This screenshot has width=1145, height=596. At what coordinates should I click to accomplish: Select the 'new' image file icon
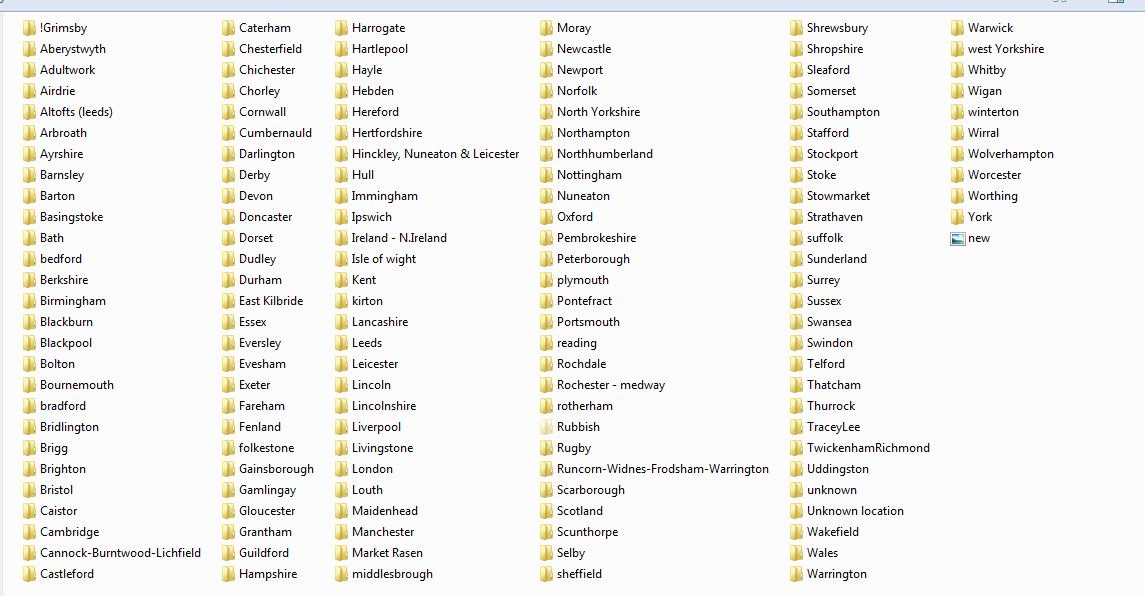(957, 238)
